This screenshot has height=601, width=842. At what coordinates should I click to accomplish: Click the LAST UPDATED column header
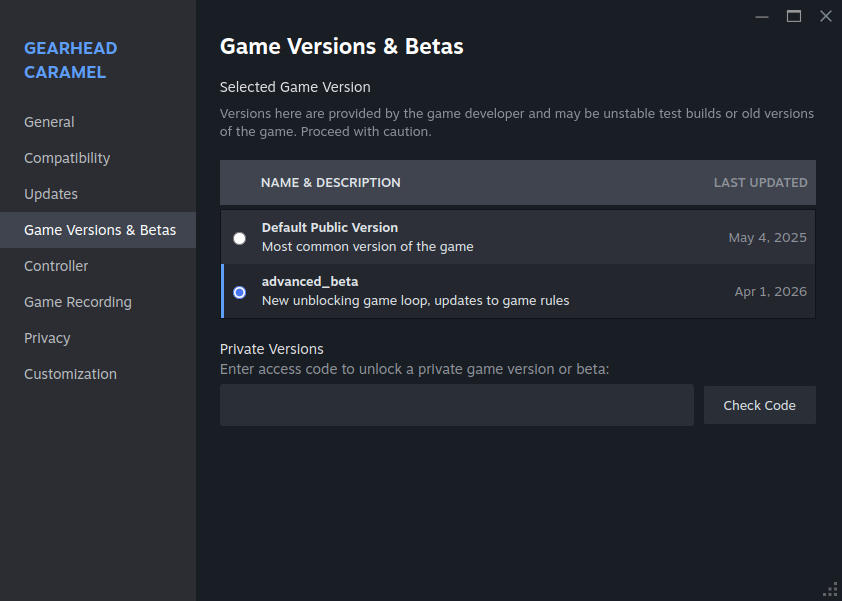pos(760,183)
